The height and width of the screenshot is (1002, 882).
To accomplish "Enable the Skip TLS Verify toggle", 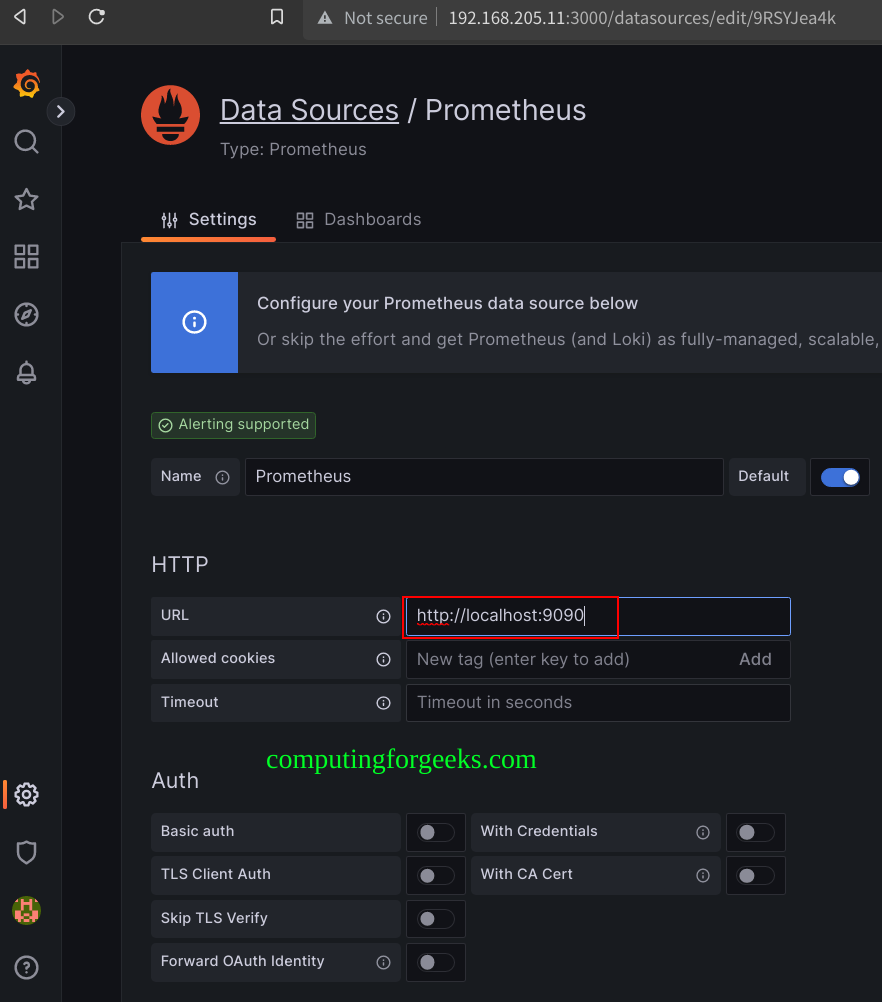I will click(x=436, y=919).
